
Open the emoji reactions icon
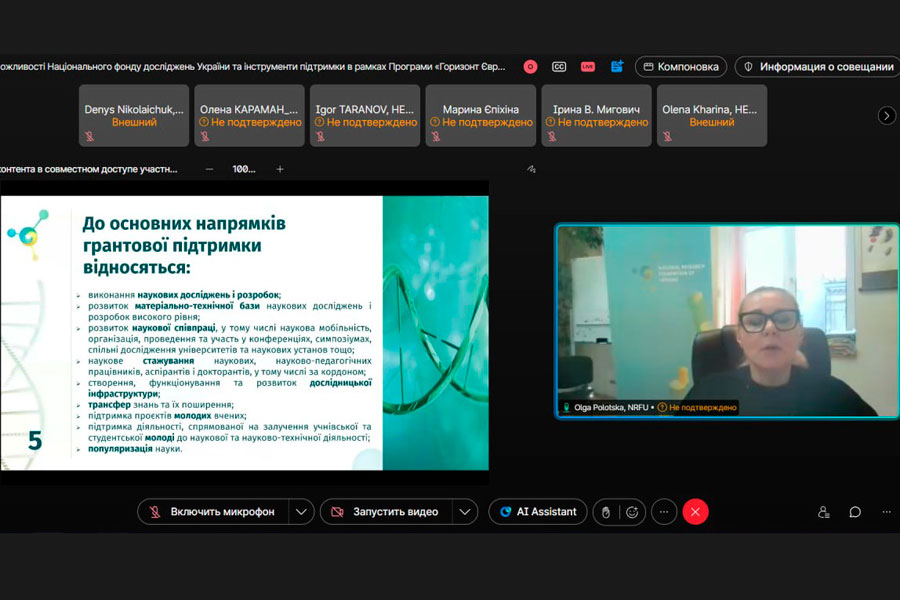(632, 512)
